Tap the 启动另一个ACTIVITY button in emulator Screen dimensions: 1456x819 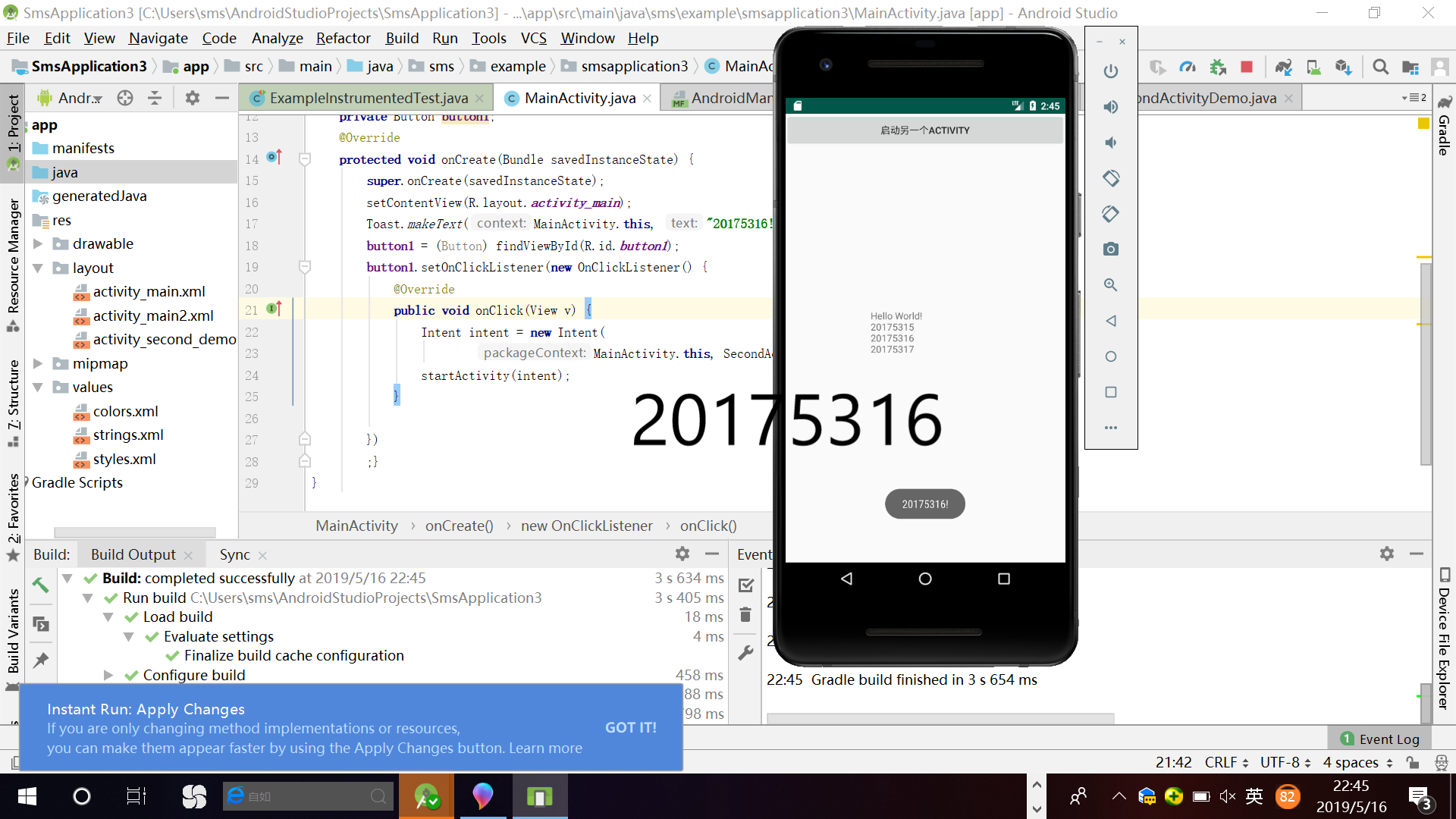click(x=924, y=130)
